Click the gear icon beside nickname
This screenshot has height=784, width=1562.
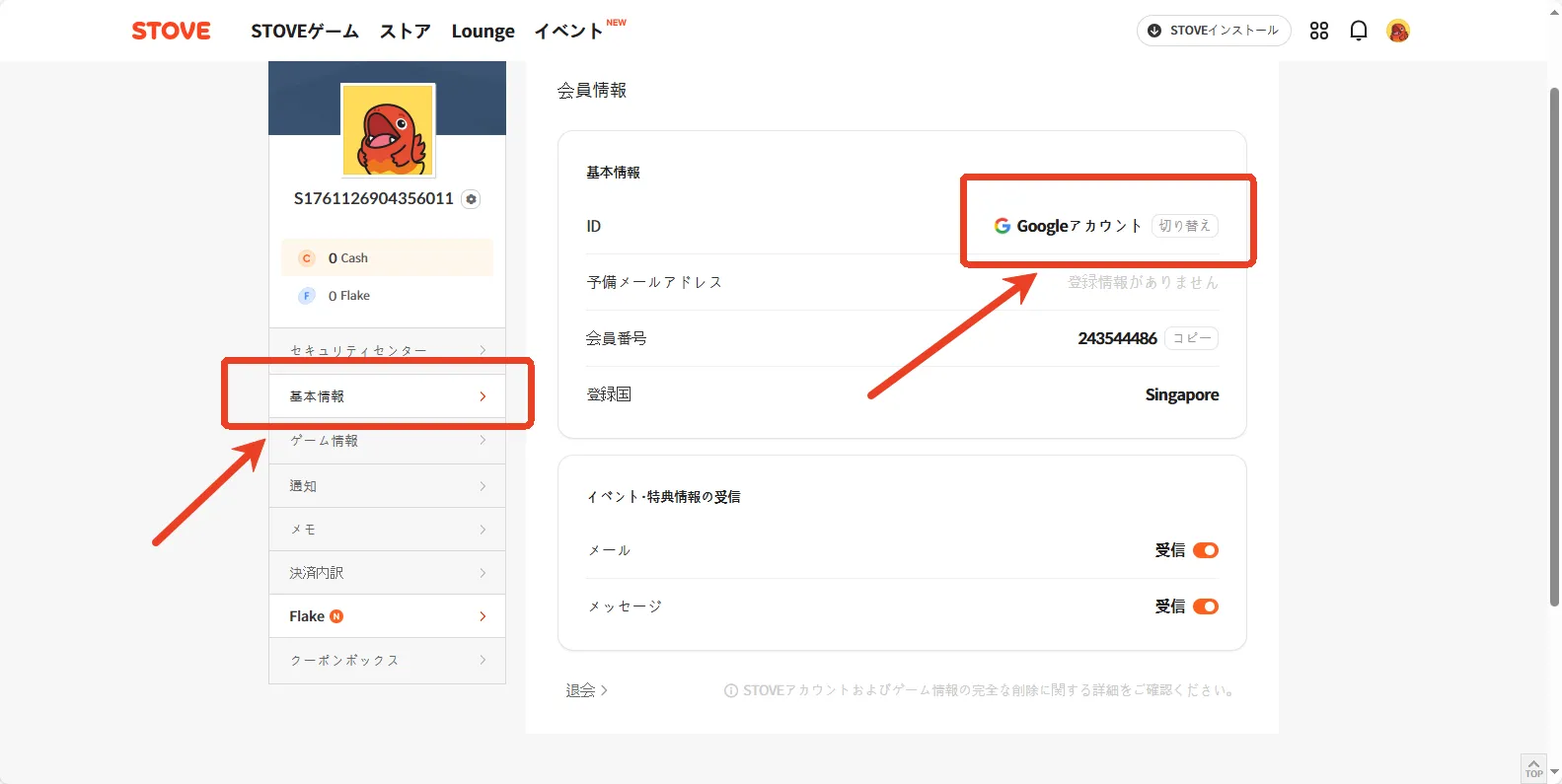pos(472,199)
